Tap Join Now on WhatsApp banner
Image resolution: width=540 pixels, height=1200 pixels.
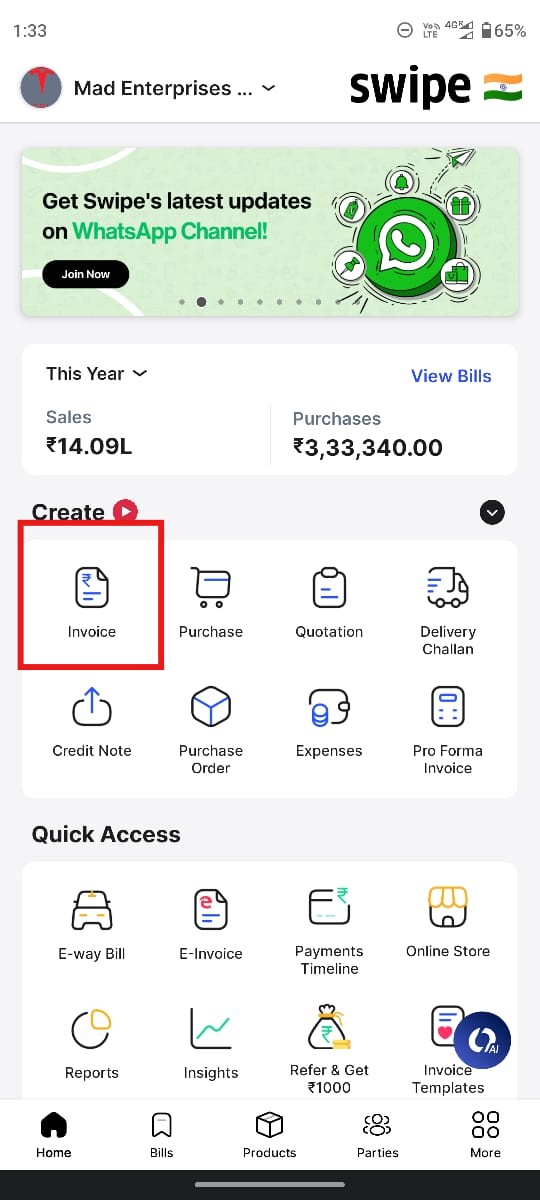click(x=86, y=274)
